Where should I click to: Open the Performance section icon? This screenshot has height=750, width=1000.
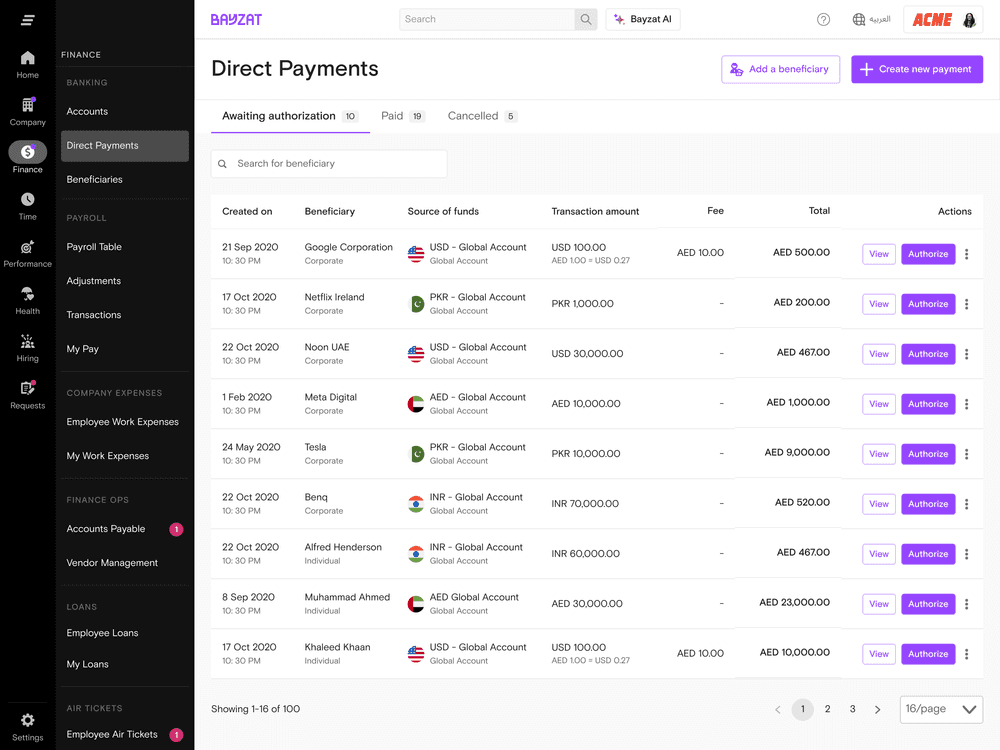pyautogui.click(x=27, y=254)
